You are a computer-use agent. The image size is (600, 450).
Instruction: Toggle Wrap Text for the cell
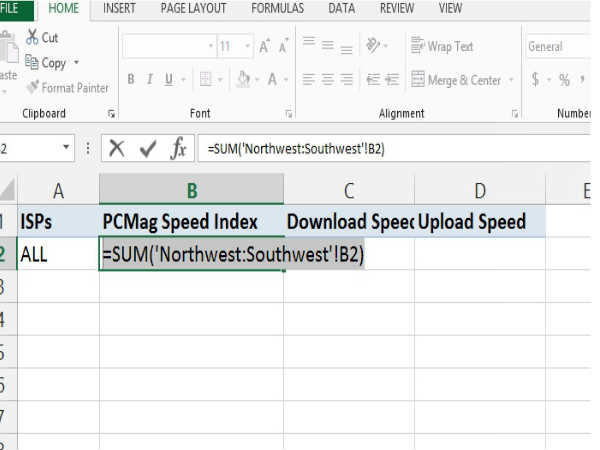tap(441, 46)
